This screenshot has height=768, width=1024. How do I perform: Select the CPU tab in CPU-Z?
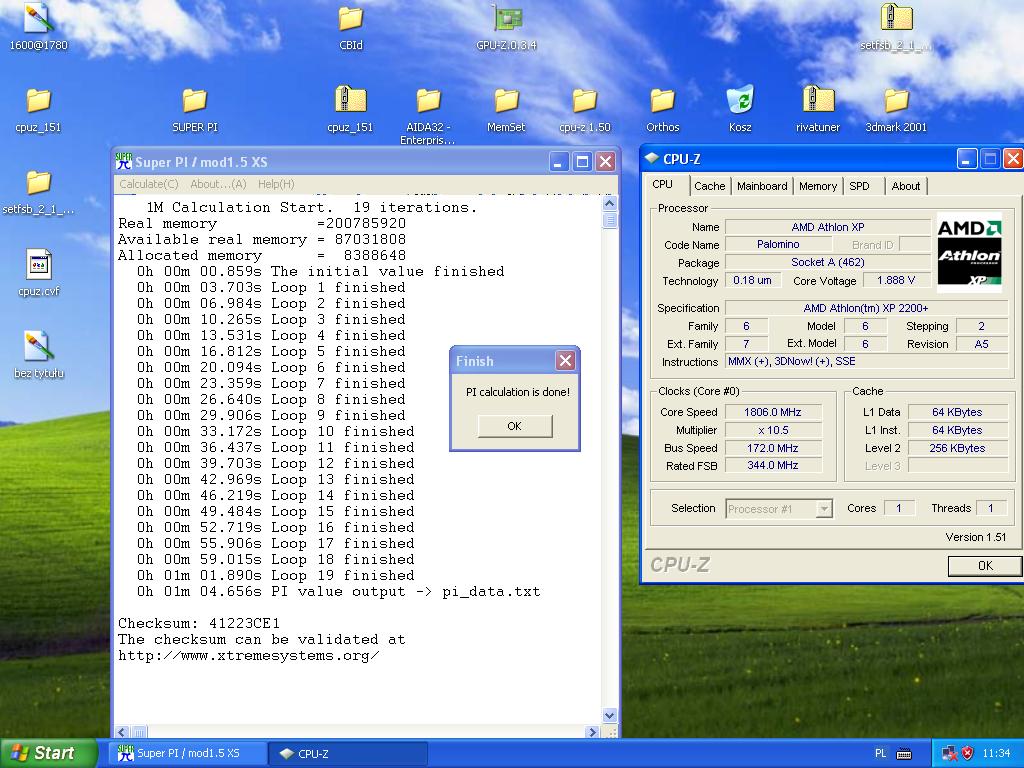tap(664, 184)
